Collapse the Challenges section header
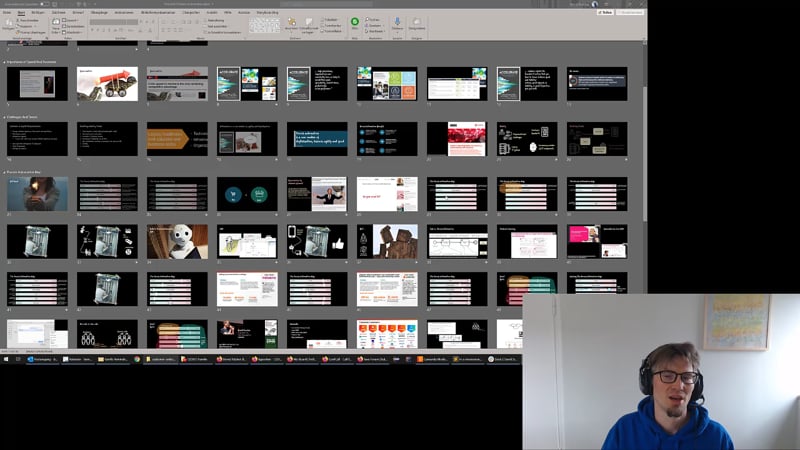Viewport: 800px width, 450px height. (4, 116)
